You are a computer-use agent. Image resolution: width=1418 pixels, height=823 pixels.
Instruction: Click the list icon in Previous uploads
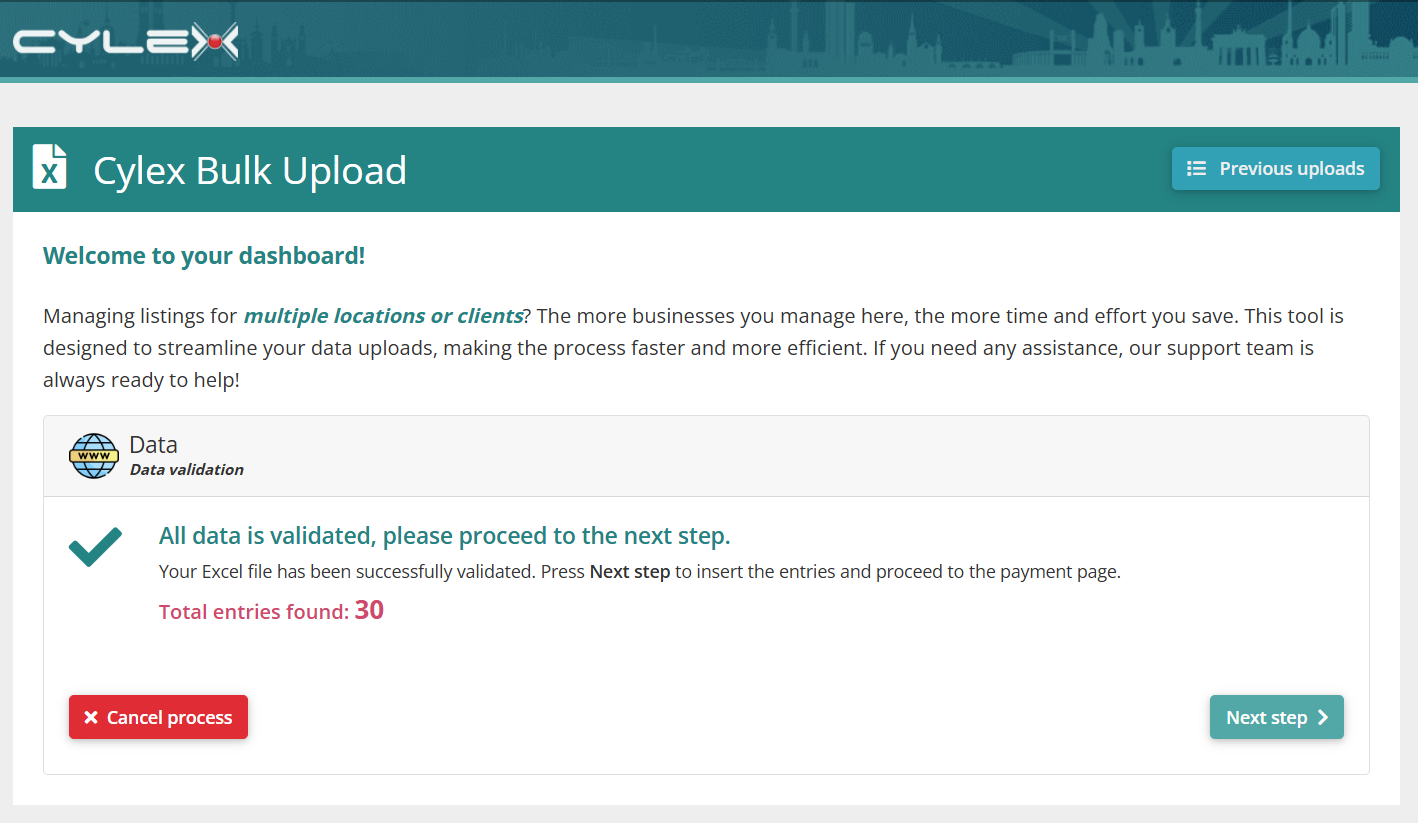[1196, 169]
